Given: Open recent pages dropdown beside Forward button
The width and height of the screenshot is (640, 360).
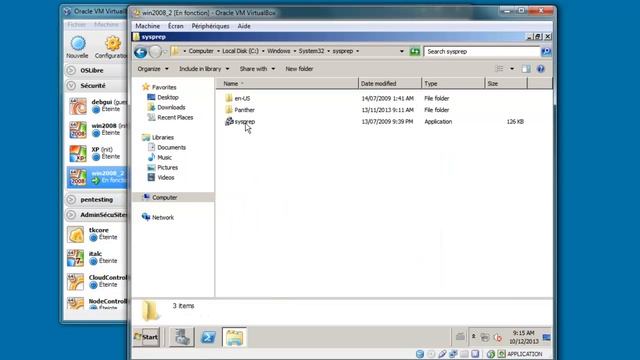Looking at the screenshot, I should point(165,52).
